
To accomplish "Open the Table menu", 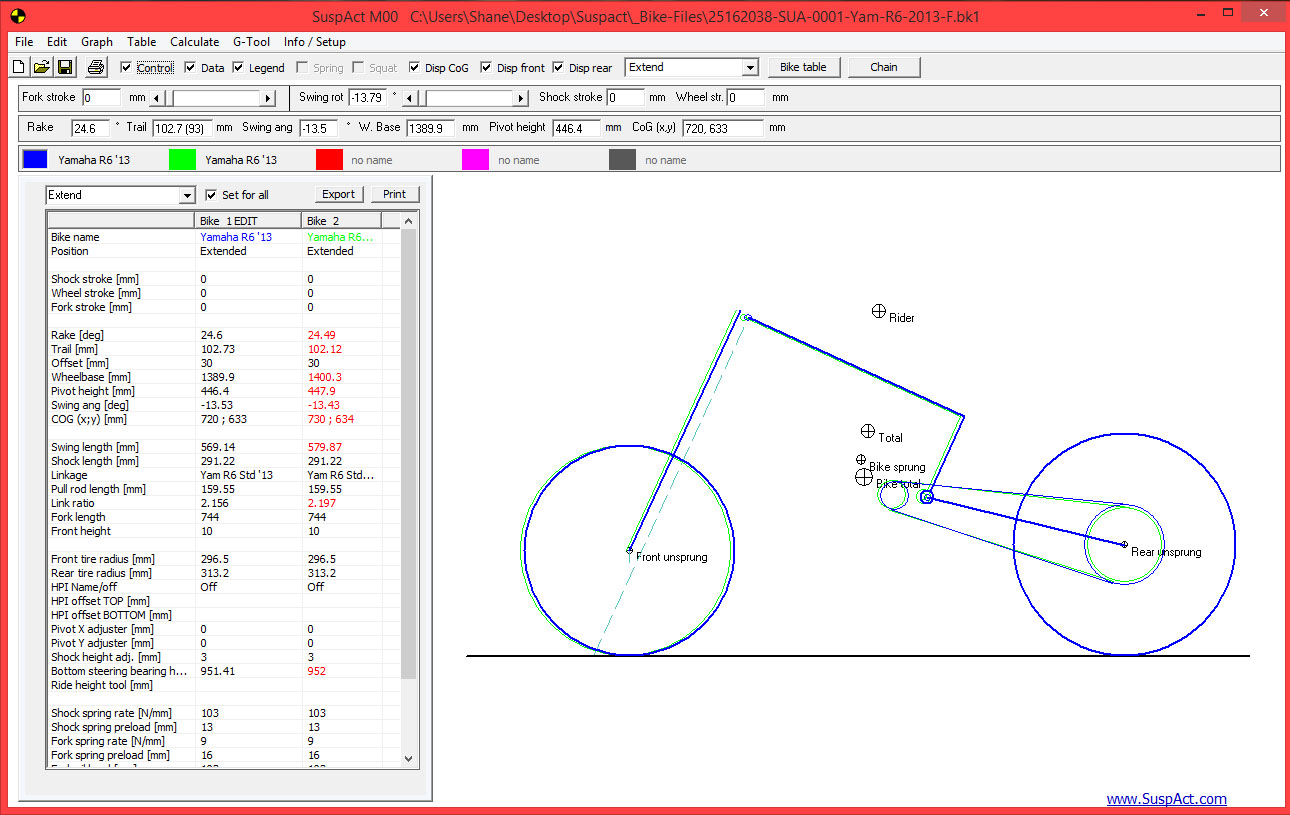I will [x=141, y=42].
